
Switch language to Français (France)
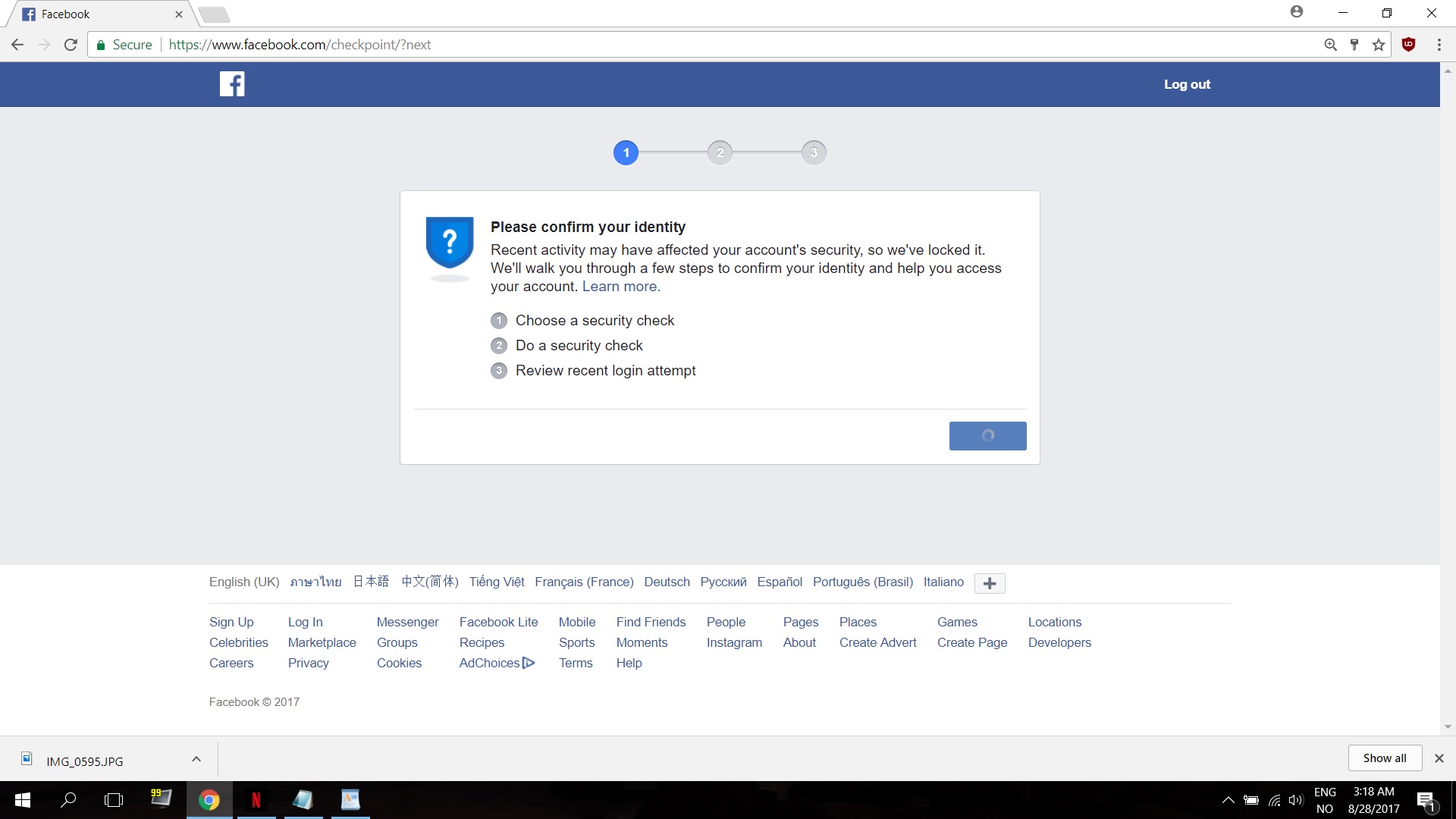[x=584, y=582]
